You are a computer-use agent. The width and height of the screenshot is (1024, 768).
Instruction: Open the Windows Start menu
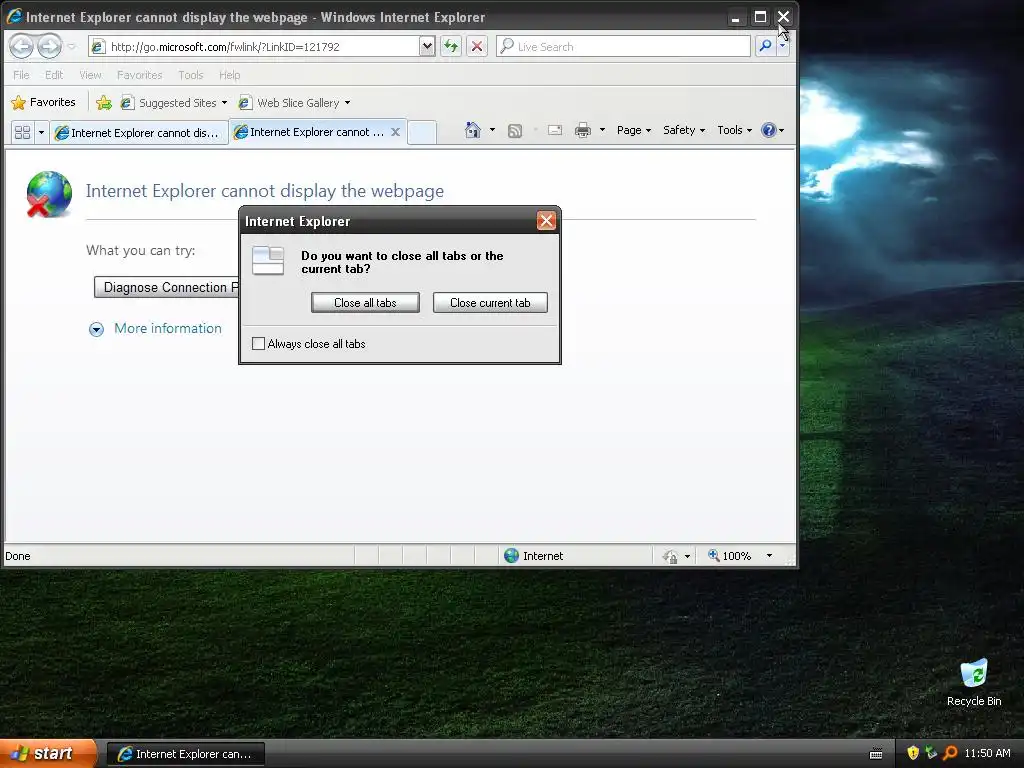pos(47,754)
